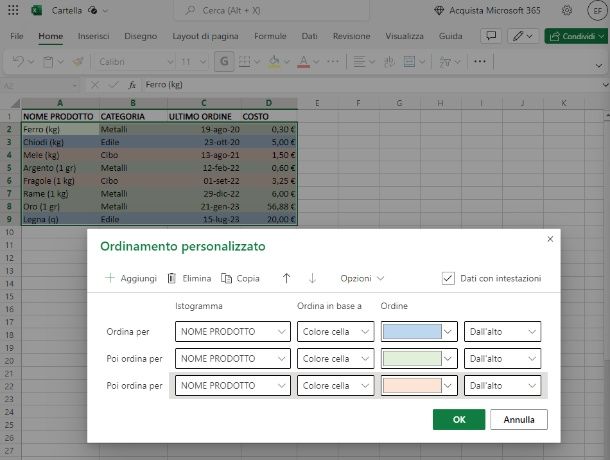610x460 pixels.
Task: Collapse the ribbon chevron
Action: [599, 66]
